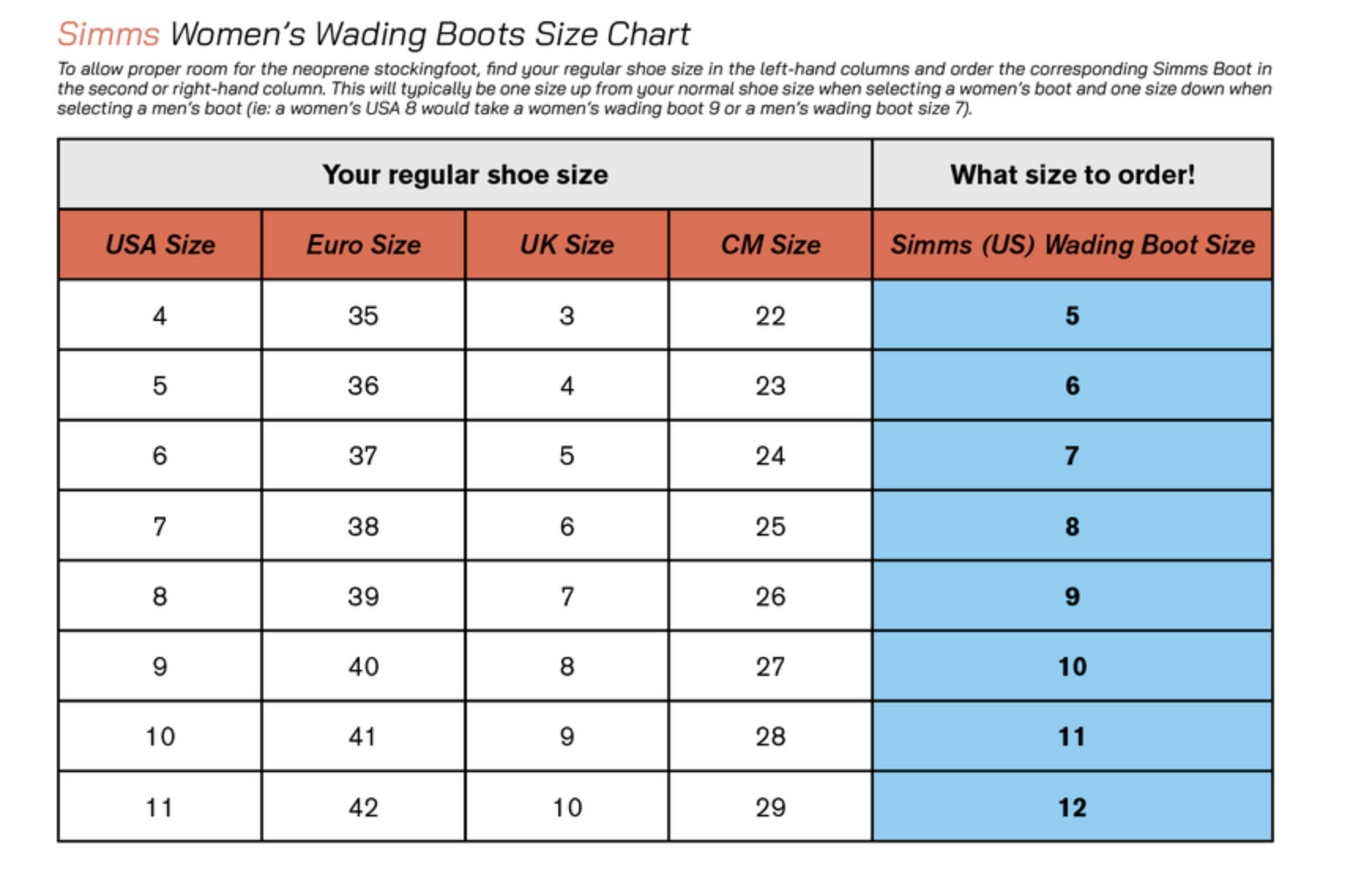Viewport: 1372px width, 874px height.
Task: Select the 'Euro Size' column header
Action: (364, 245)
